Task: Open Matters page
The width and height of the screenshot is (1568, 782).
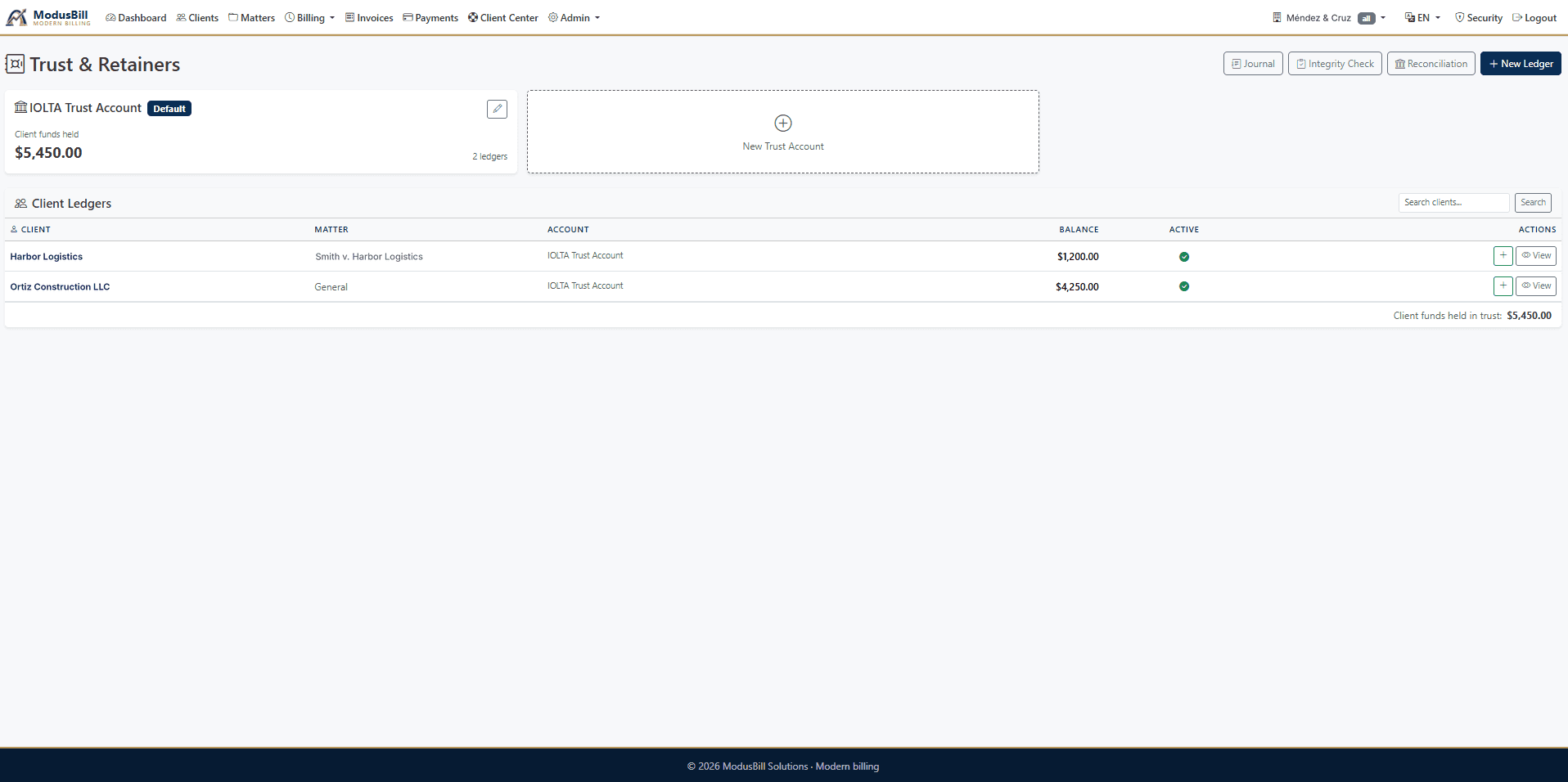Action: (251, 18)
